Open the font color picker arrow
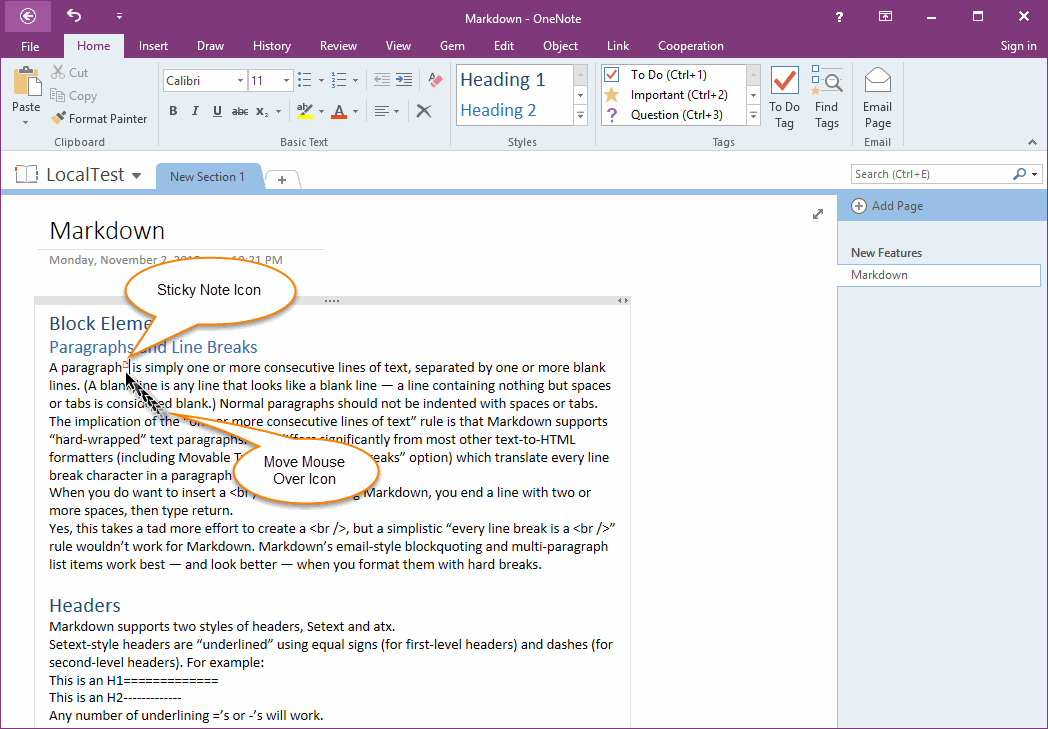This screenshot has height=729, width=1048. (356, 112)
